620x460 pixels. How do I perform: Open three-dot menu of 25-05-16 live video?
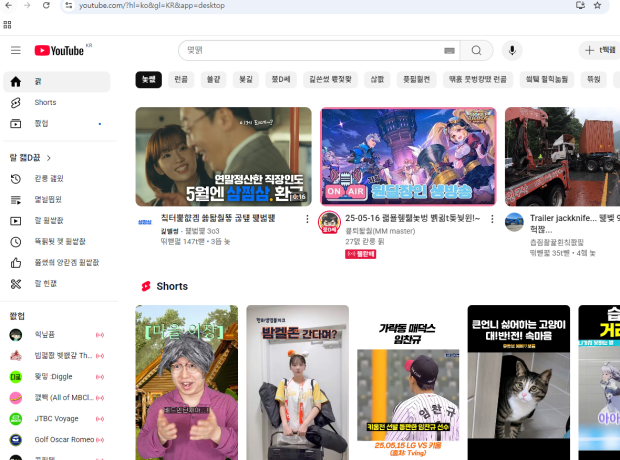click(491, 218)
